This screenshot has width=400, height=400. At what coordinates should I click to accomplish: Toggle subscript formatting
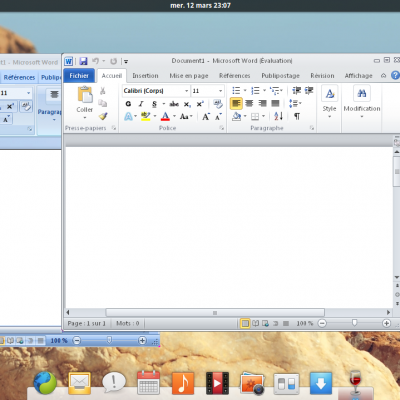pyautogui.click(x=187, y=104)
